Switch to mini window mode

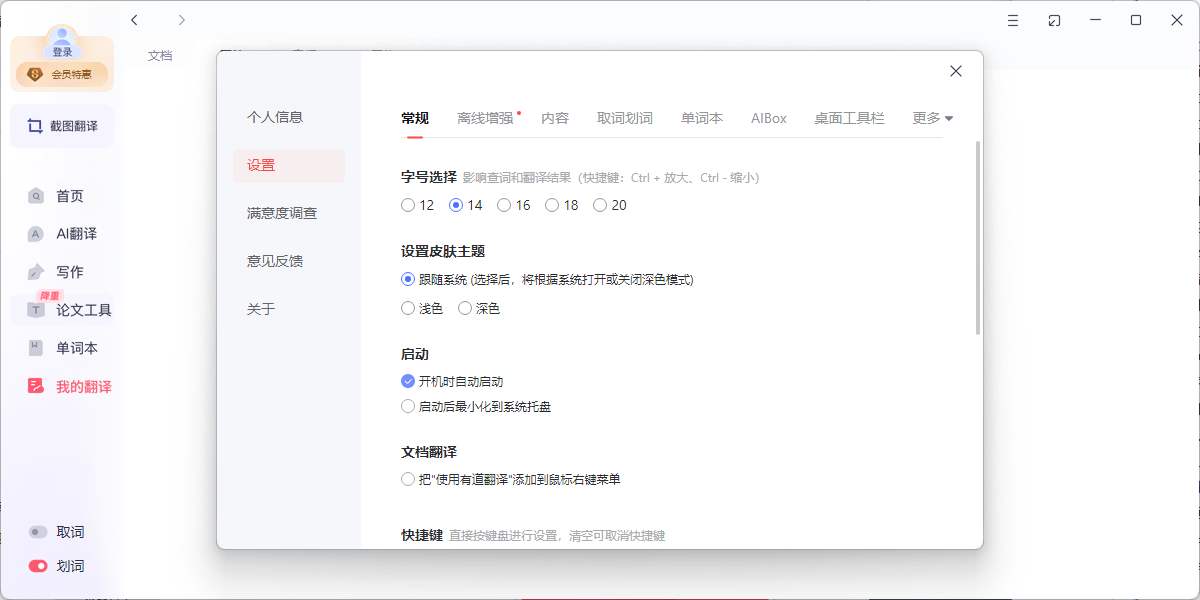[x=1053, y=20]
